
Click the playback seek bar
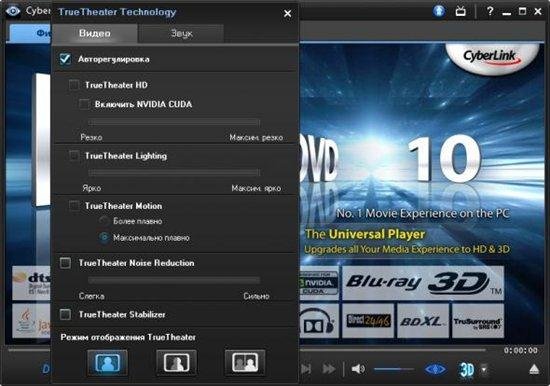(393, 350)
